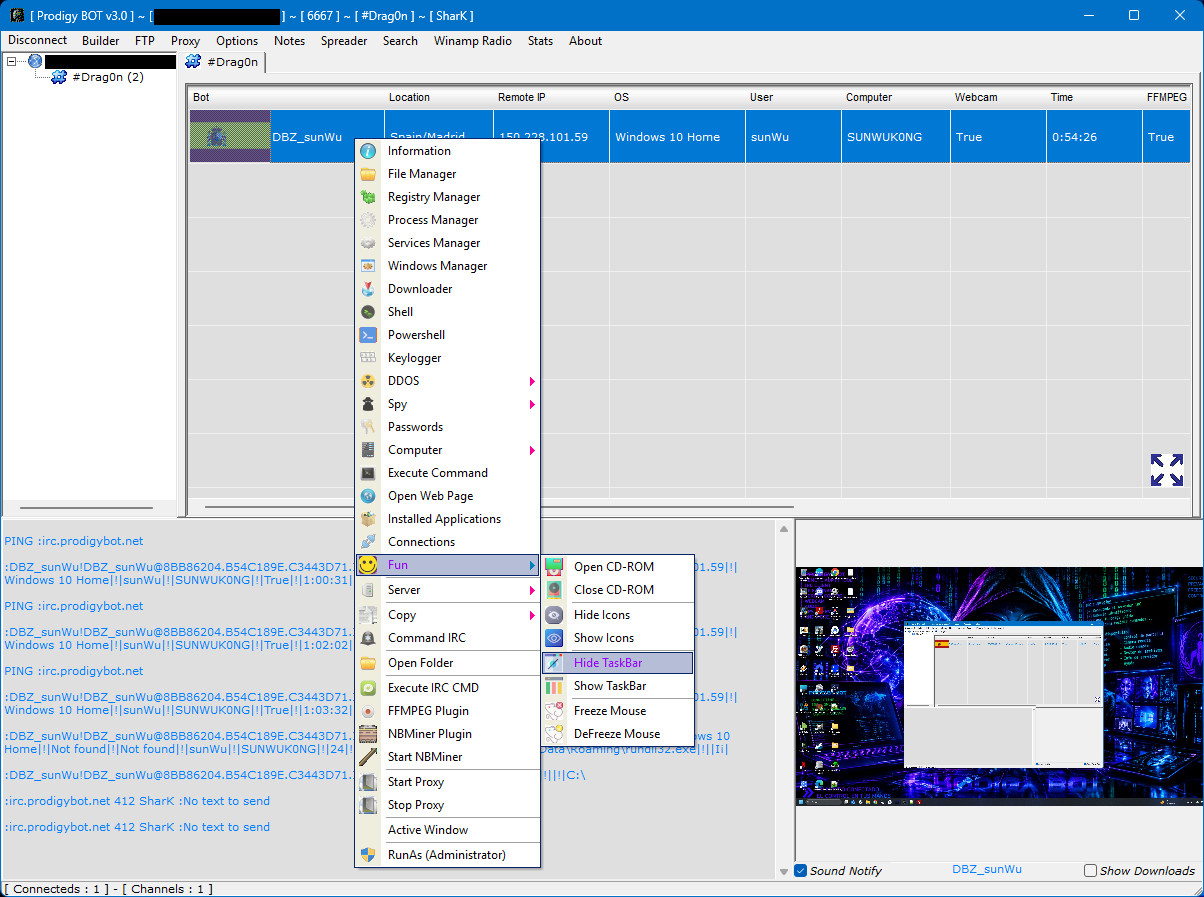Open the Builder menu
Screen dimensions: 1204x897
(x=101, y=41)
